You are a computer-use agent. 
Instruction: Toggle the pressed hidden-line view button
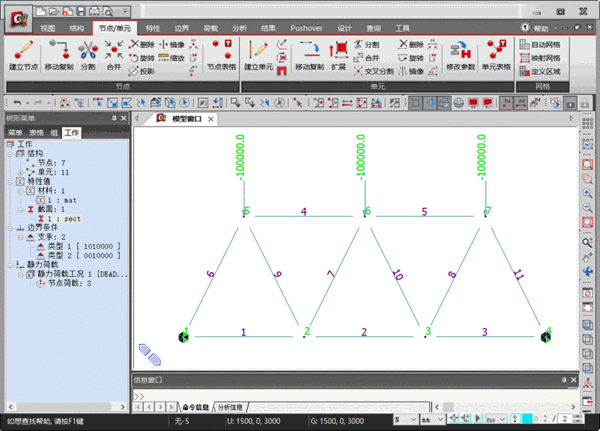tap(444, 103)
